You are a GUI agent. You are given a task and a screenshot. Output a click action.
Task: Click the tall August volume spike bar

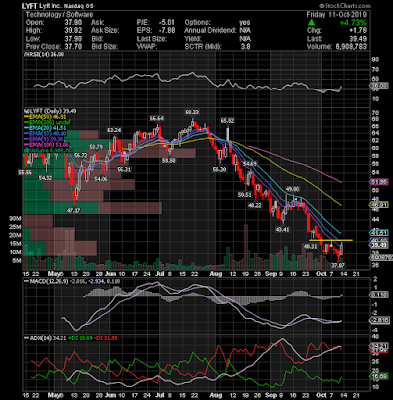click(246, 247)
